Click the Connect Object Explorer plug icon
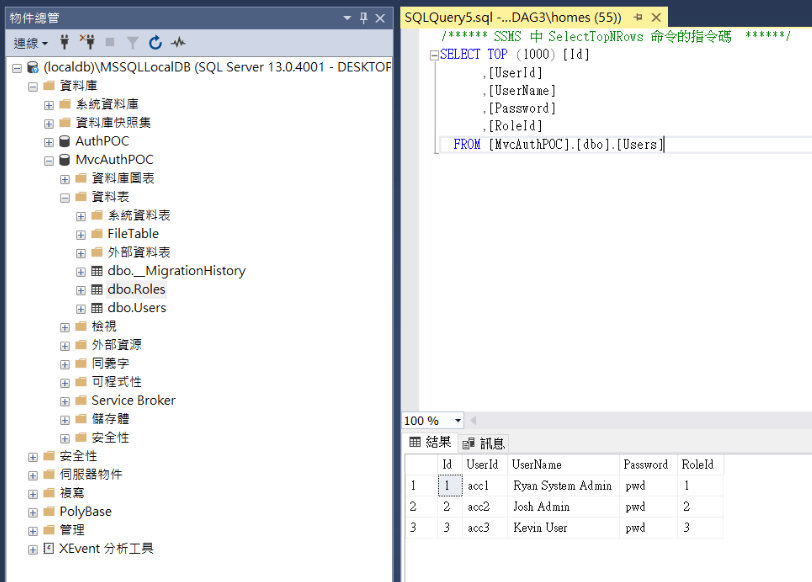Viewport: 812px width, 582px height. [65, 43]
